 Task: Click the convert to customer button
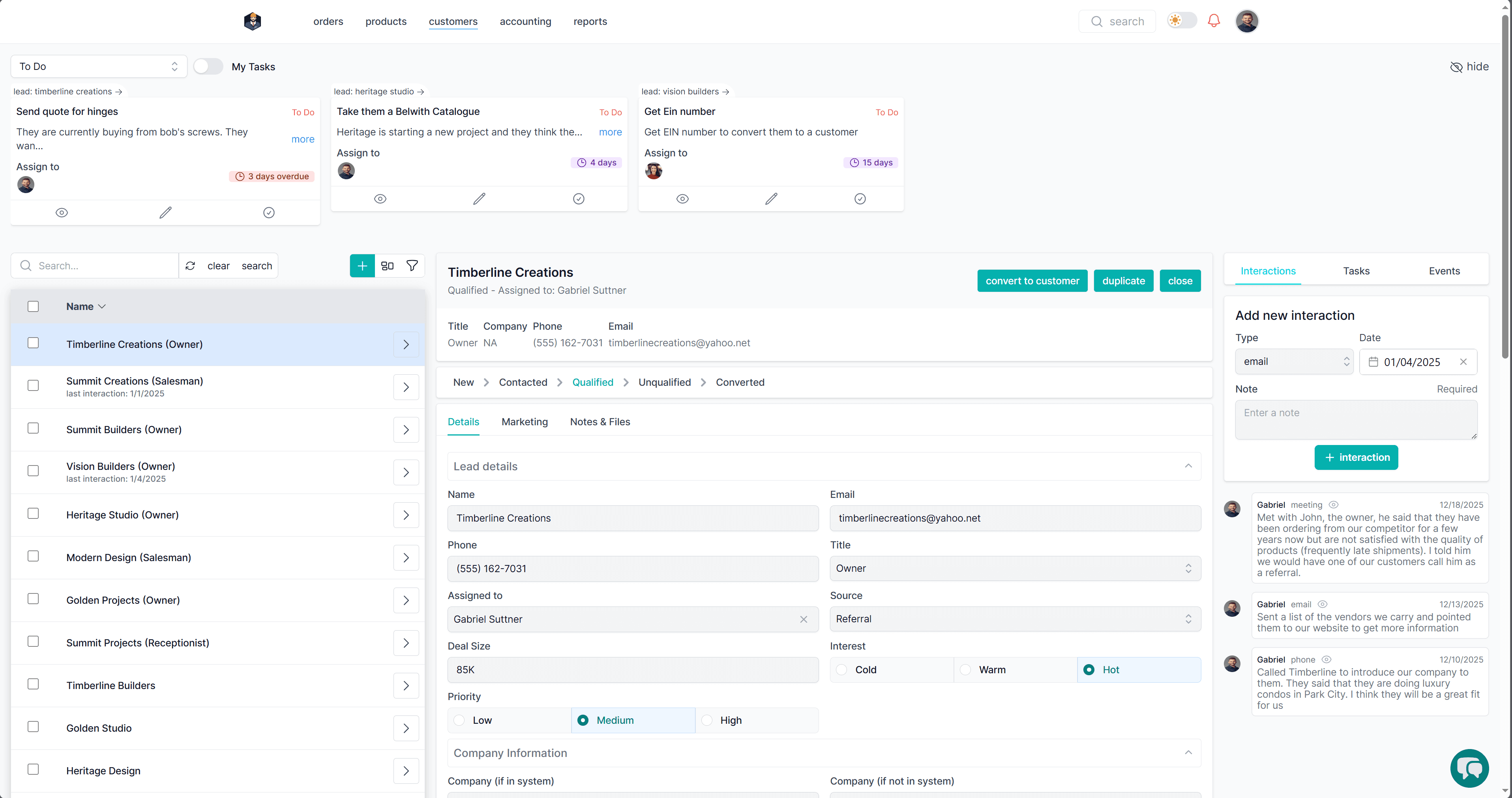coord(1032,281)
